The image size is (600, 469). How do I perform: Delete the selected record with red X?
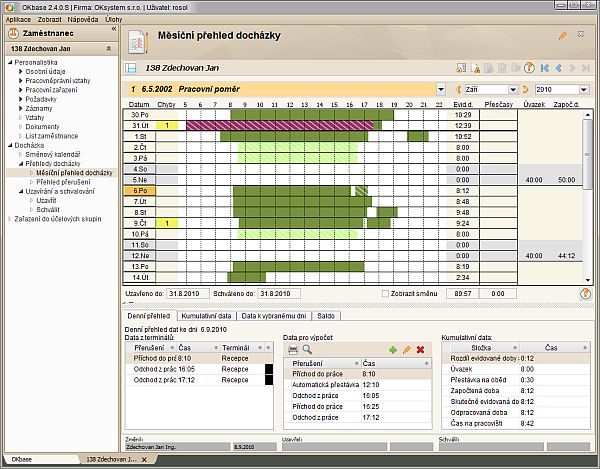(x=420, y=350)
